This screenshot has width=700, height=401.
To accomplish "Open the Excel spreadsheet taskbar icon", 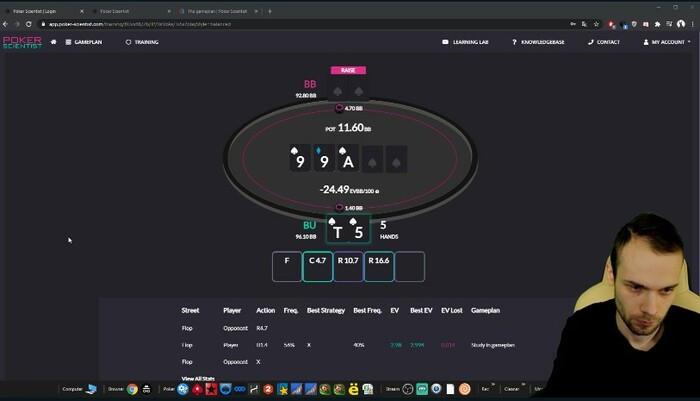I will tap(367, 389).
